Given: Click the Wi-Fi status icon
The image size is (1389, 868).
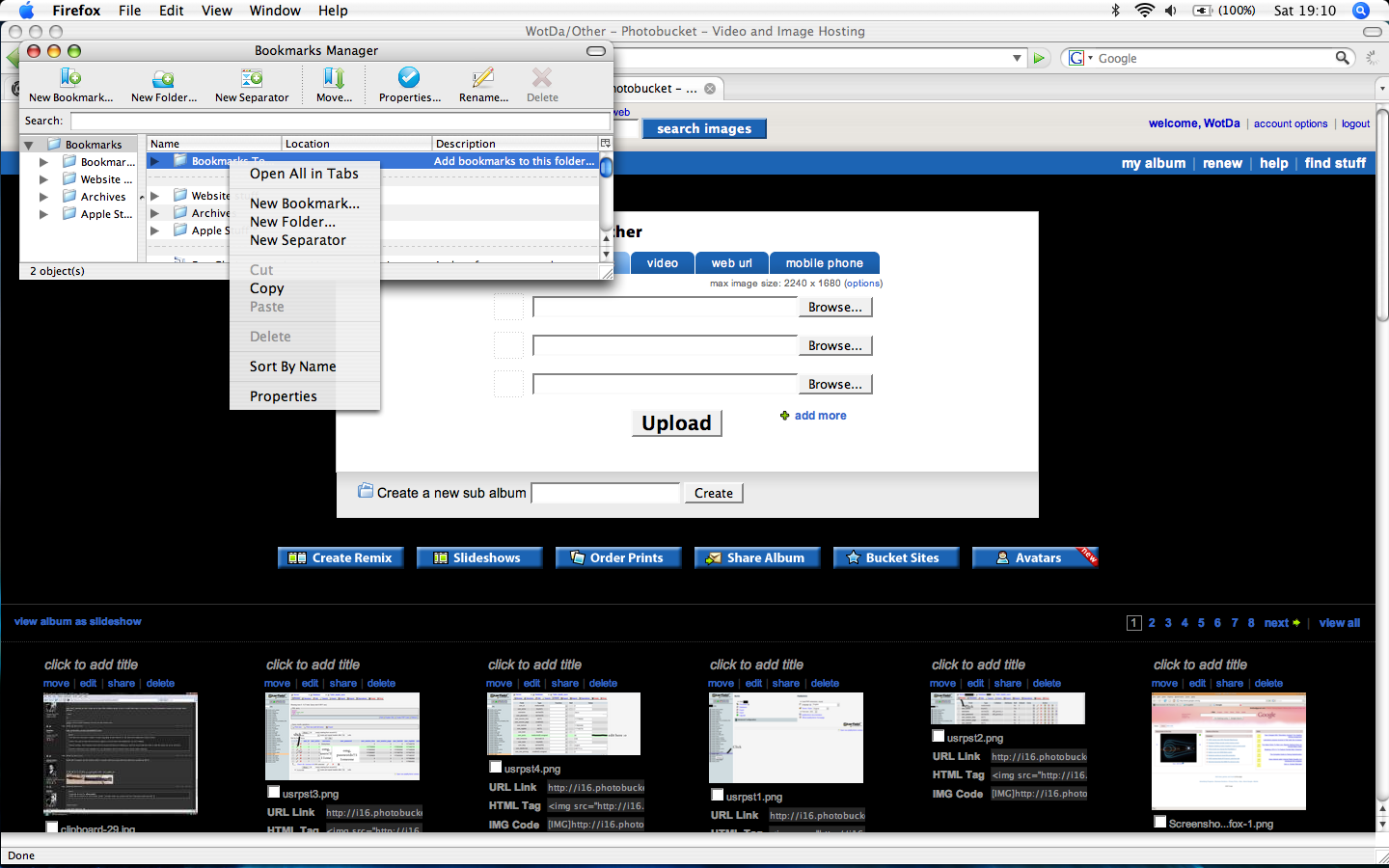Looking at the screenshot, I should pos(1144,11).
